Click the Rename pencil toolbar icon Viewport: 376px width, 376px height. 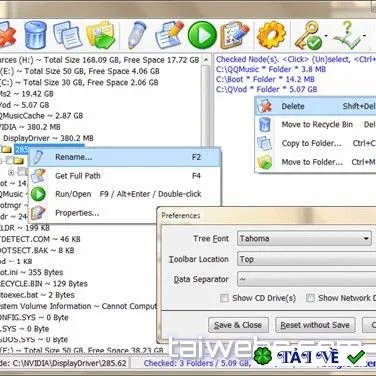137,35
